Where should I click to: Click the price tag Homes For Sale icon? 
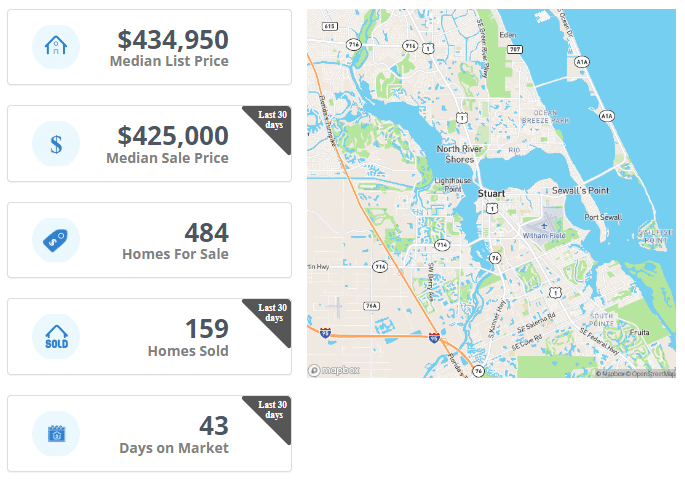pos(56,240)
